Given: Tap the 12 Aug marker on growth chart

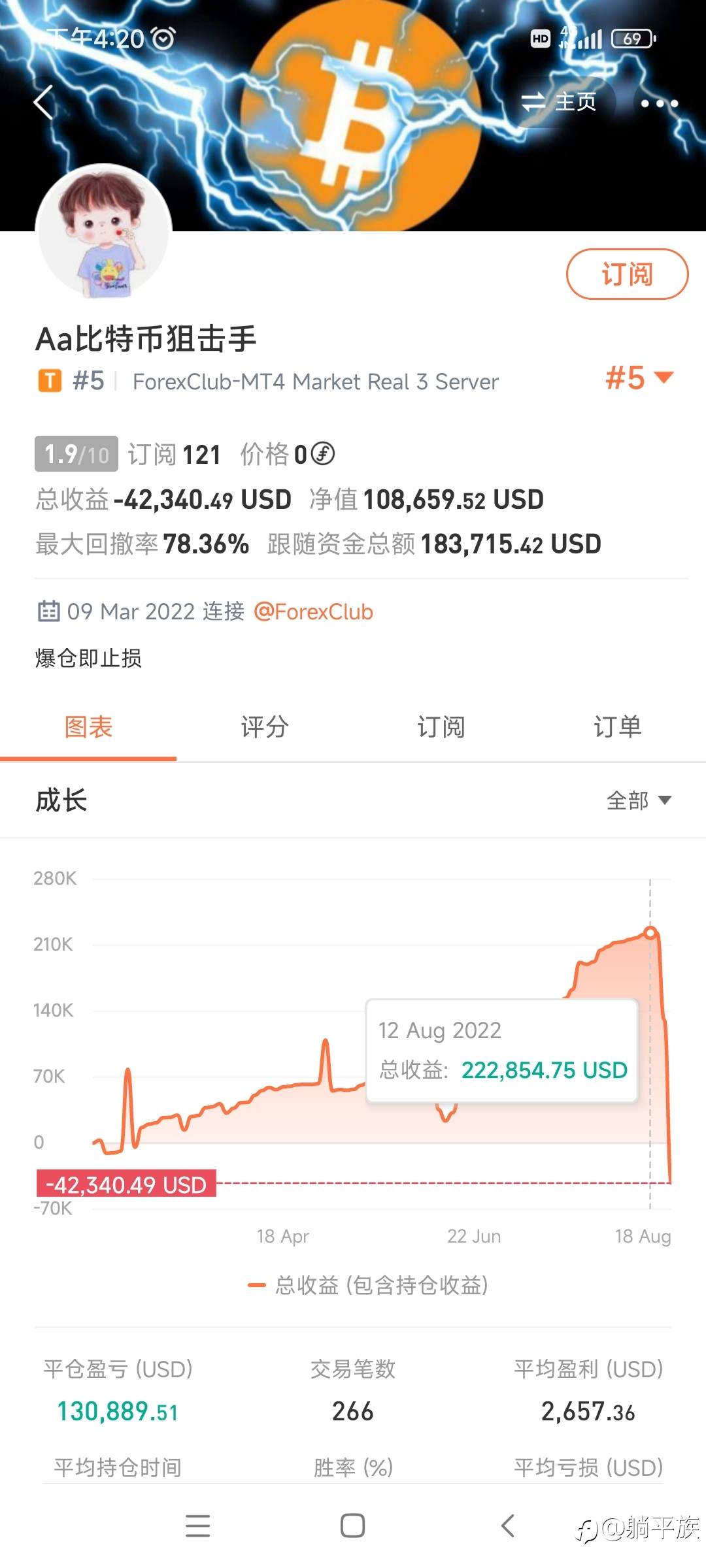Looking at the screenshot, I should (x=650, y=932).
